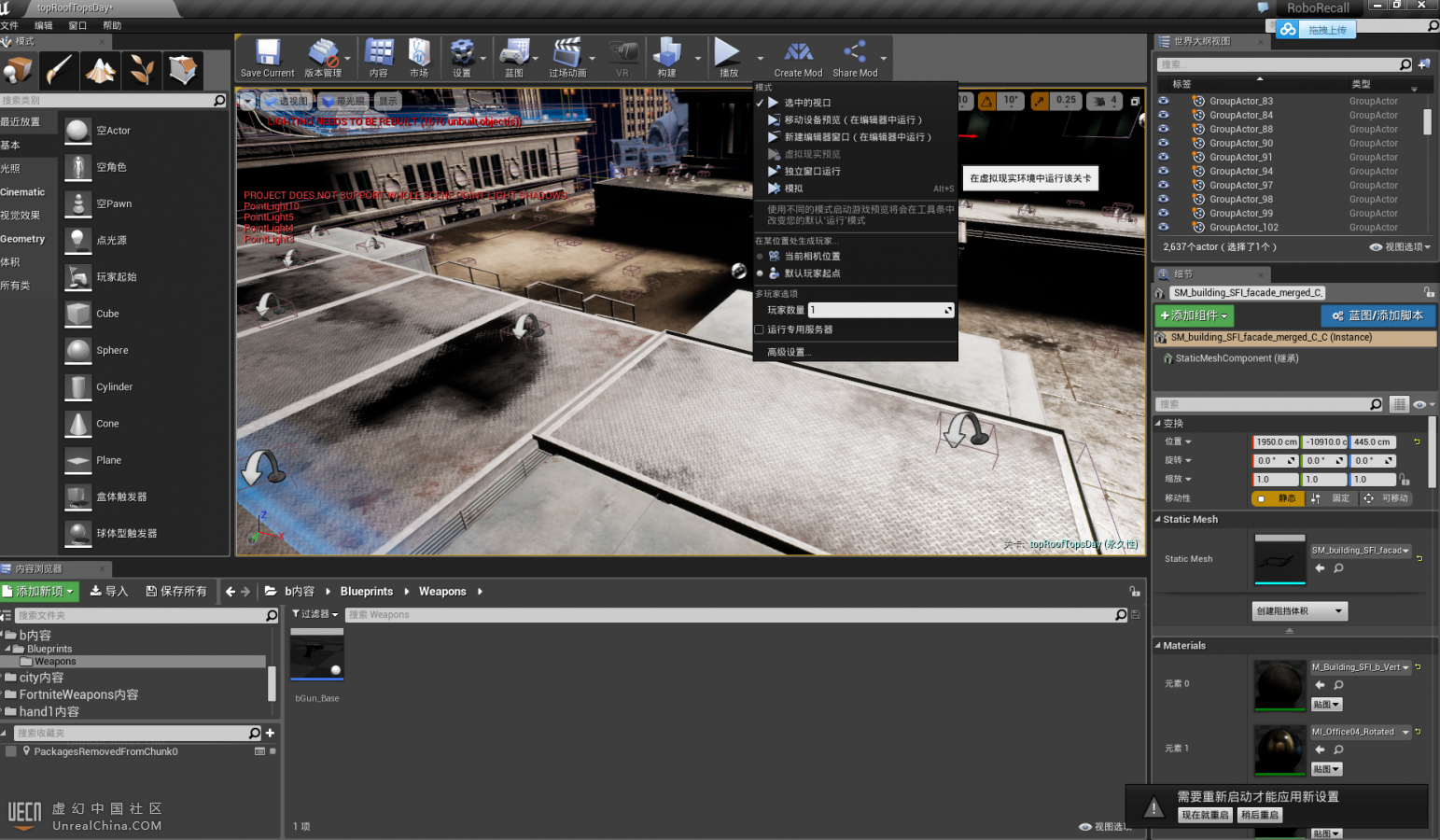This screenshot has width=1440, height=840.
Task: Toggle visibility eye of GroupActor_102
Action: tap(1163, 227)
